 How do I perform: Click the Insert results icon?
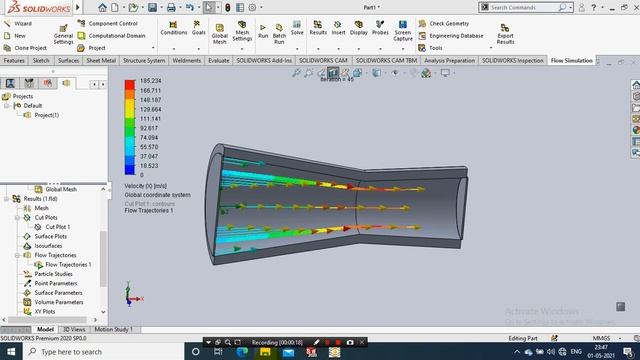(x=338, y=28)
